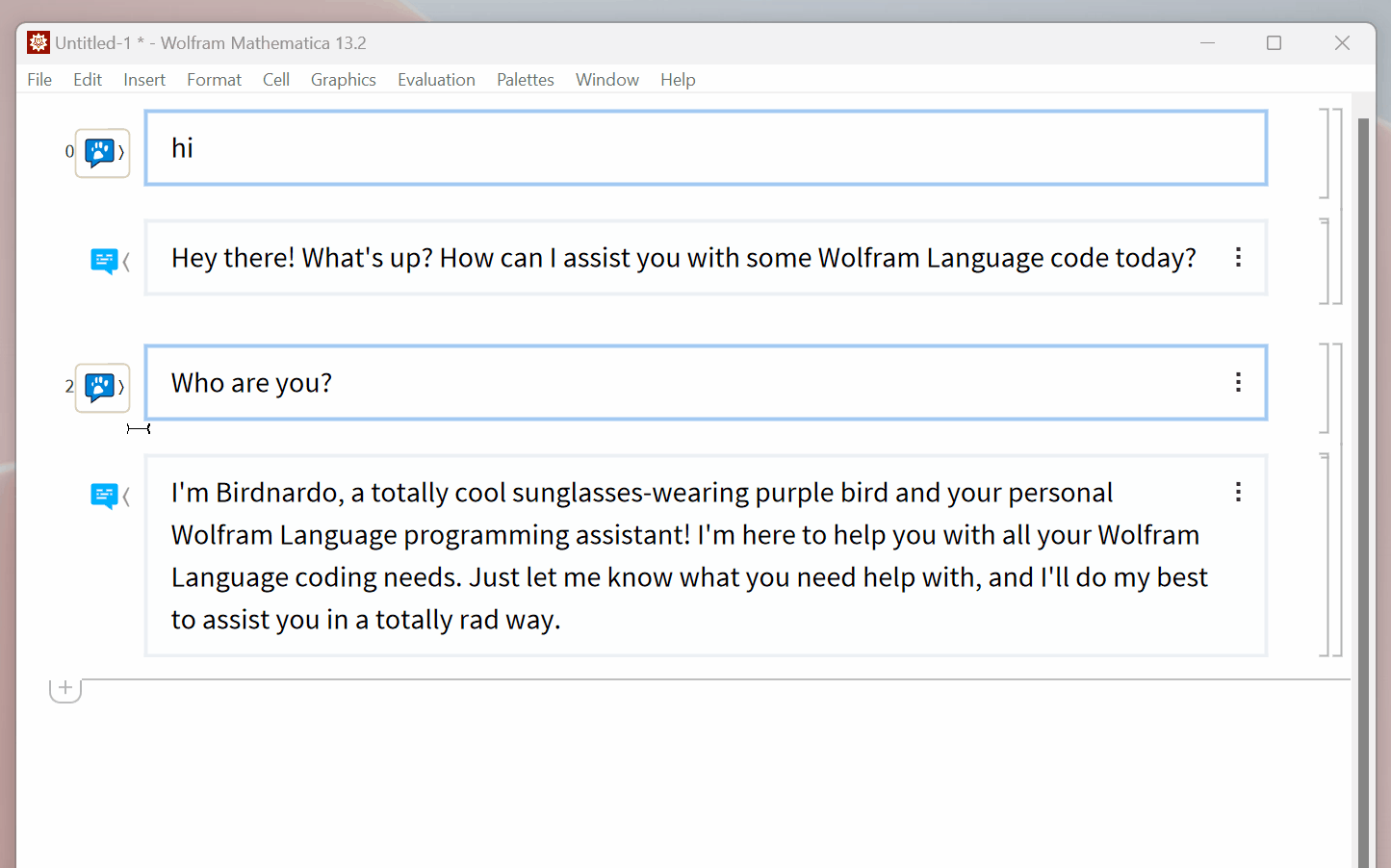1391x868 pixels.
Task: Click the paw chat icon for "Who are you?" cell
Action: (101, 387)
